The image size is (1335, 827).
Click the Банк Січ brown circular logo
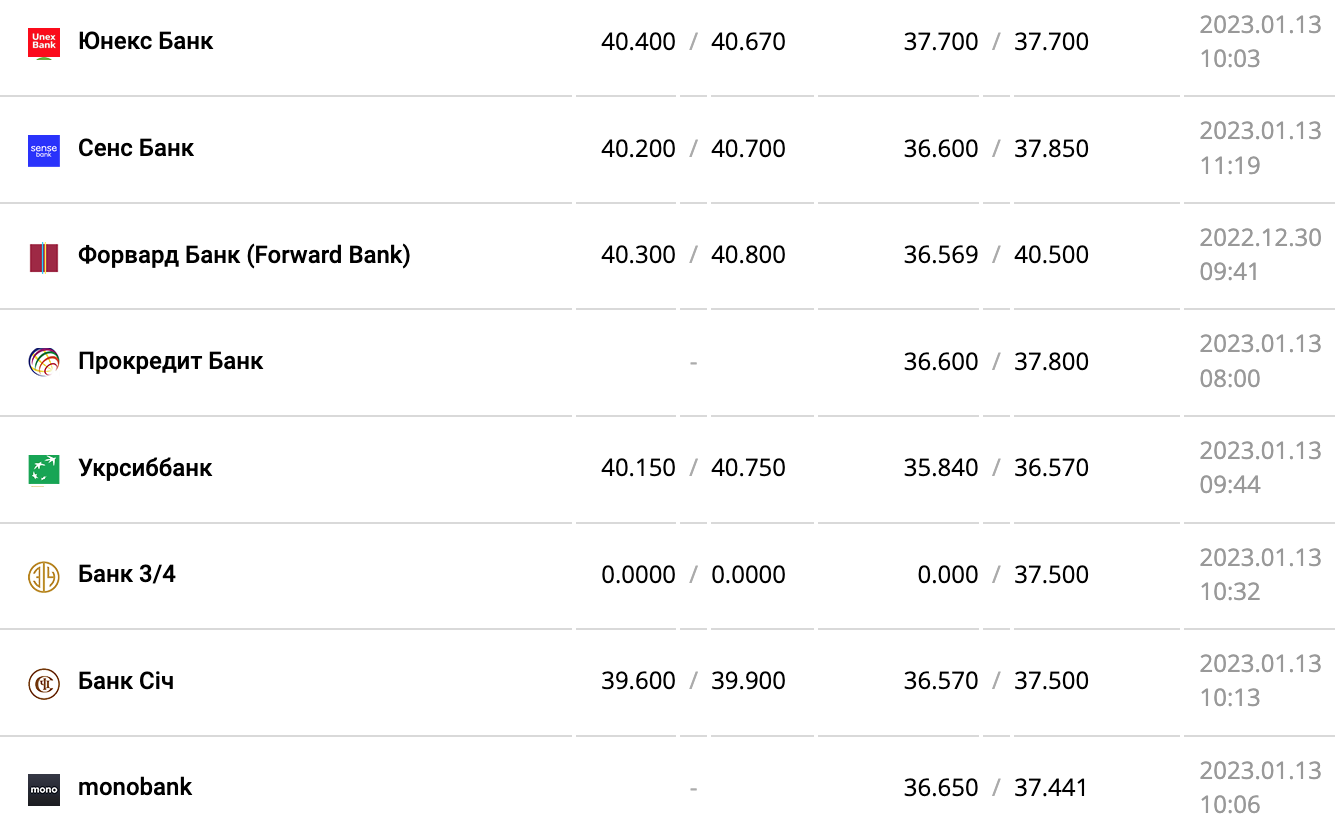[x=44, y=682]
